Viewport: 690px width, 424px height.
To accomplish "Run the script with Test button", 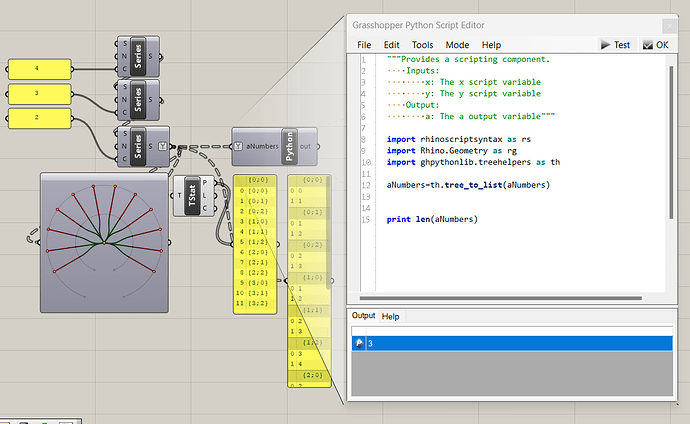I will coord(616,45).
